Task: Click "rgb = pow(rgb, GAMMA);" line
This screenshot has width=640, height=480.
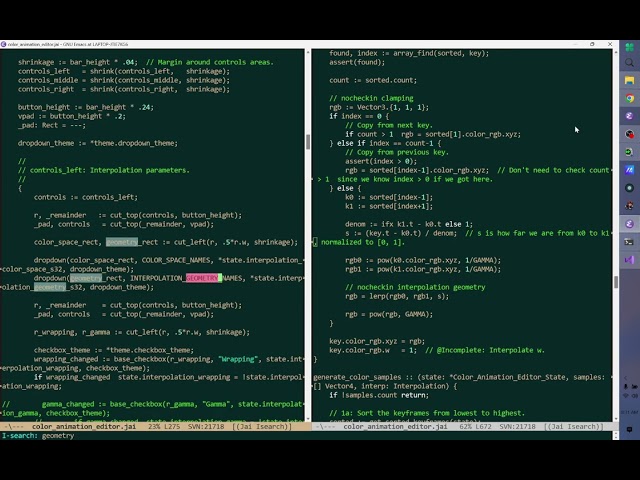Action: (x=389, y=314)
